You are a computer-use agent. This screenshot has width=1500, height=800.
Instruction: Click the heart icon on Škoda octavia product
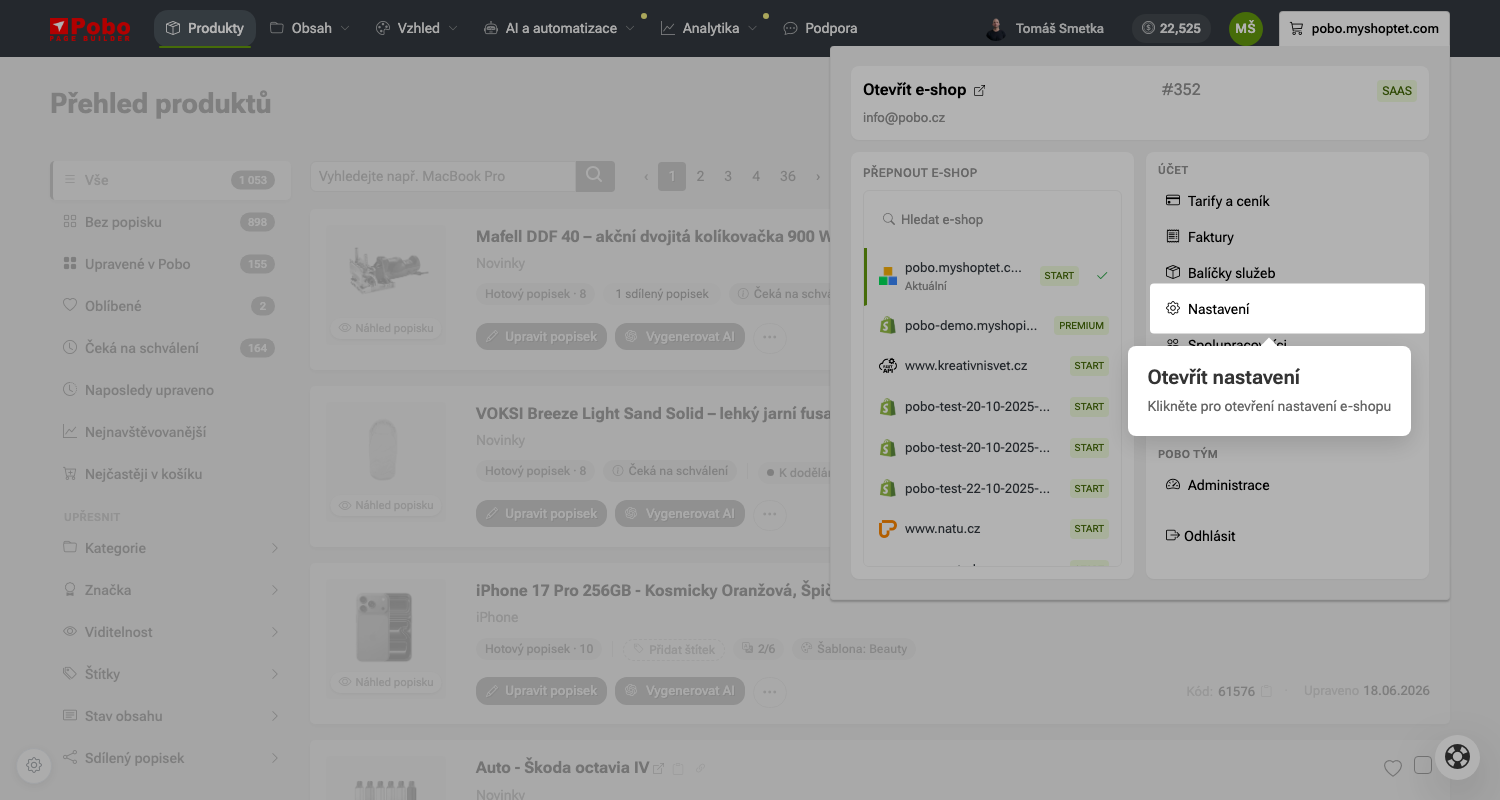(1392, 768)
